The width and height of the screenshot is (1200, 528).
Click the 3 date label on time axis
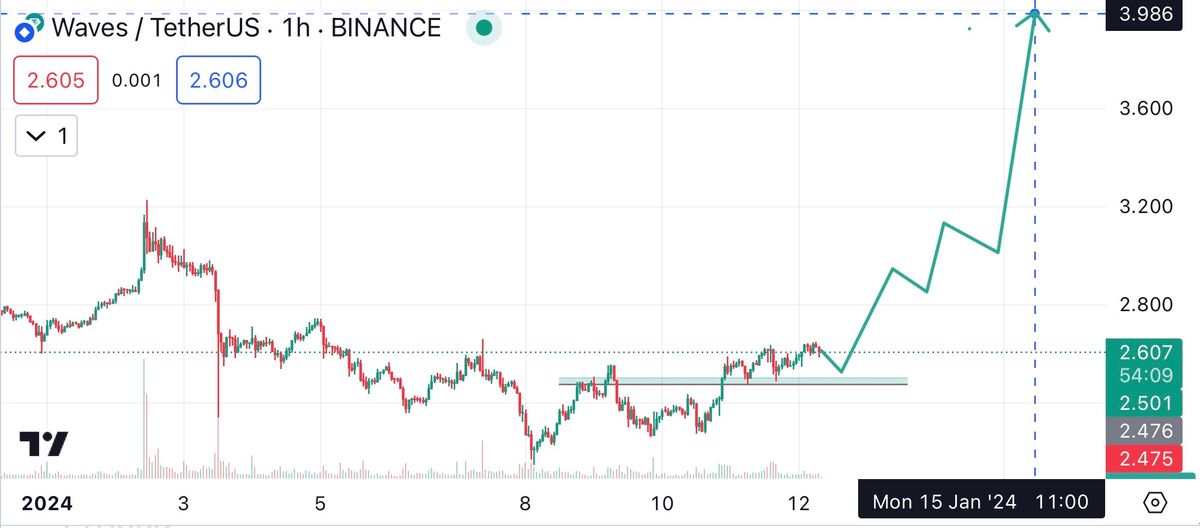(183, 502)
